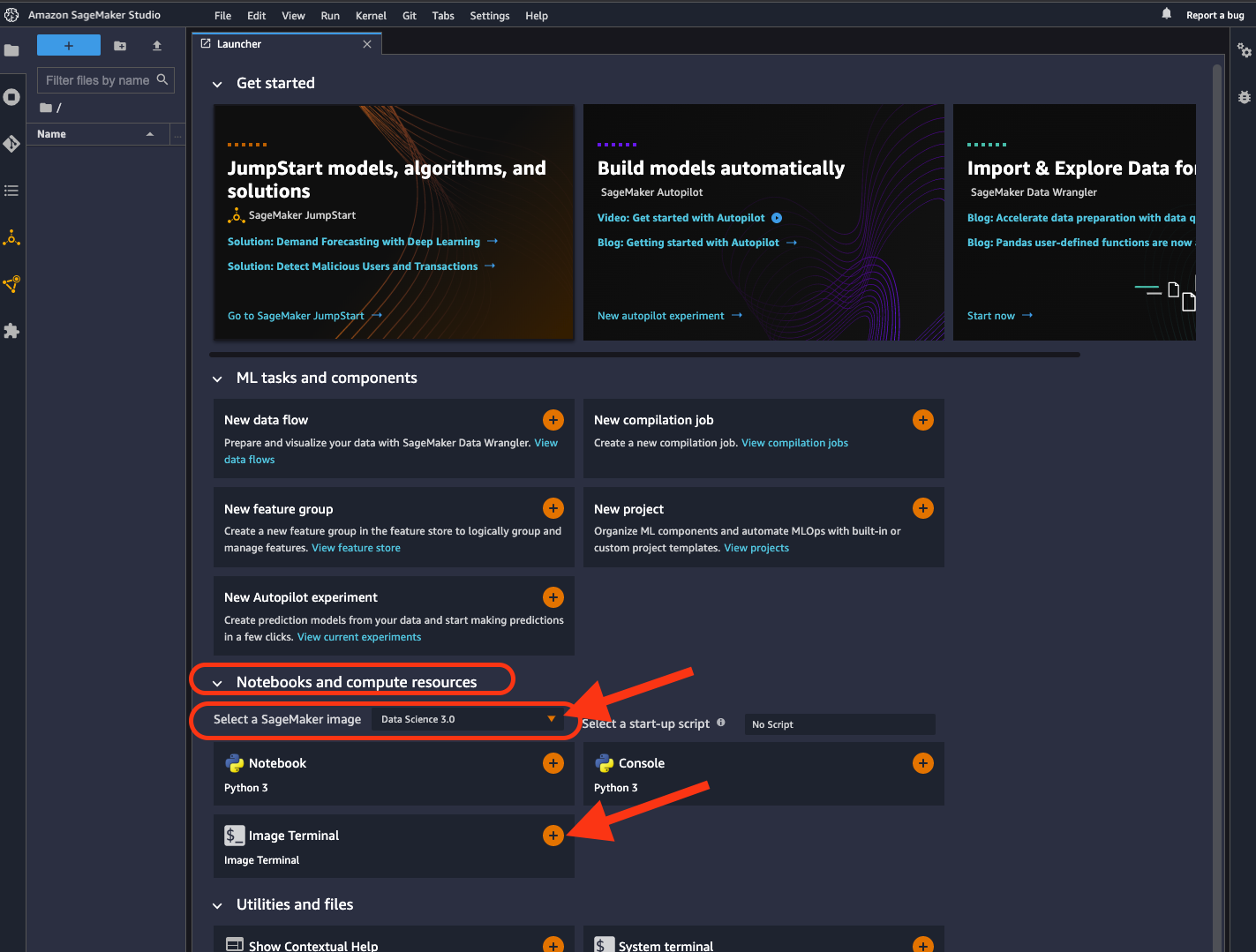Click the plus icon for New compilation job
Image resolution: width=1256 pixels, height=952 pixels.
pyautogui.click(x=923, y=420)
